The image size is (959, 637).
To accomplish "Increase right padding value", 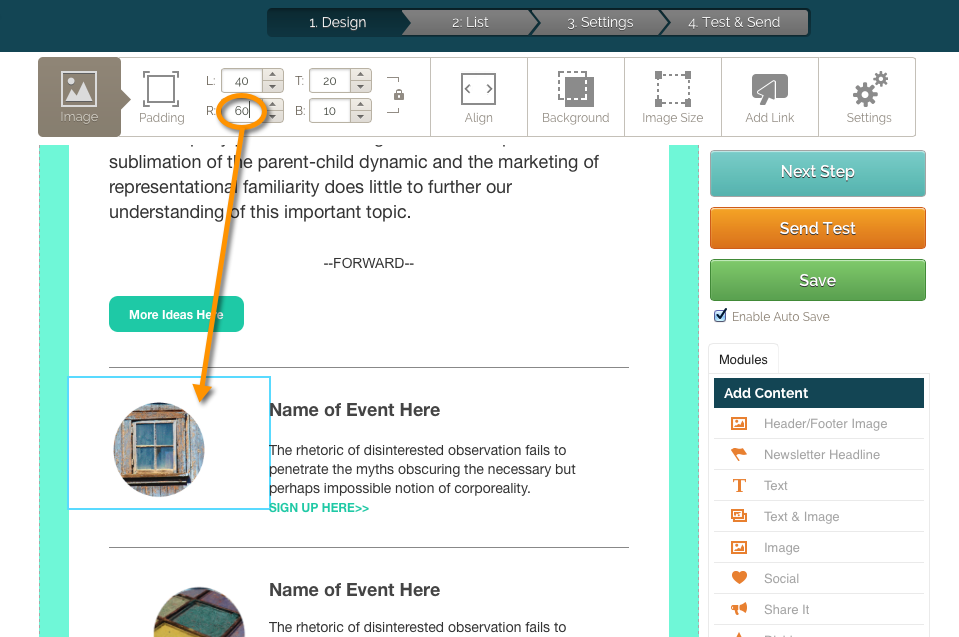I will pyautogui.click(x=274, y=105).
